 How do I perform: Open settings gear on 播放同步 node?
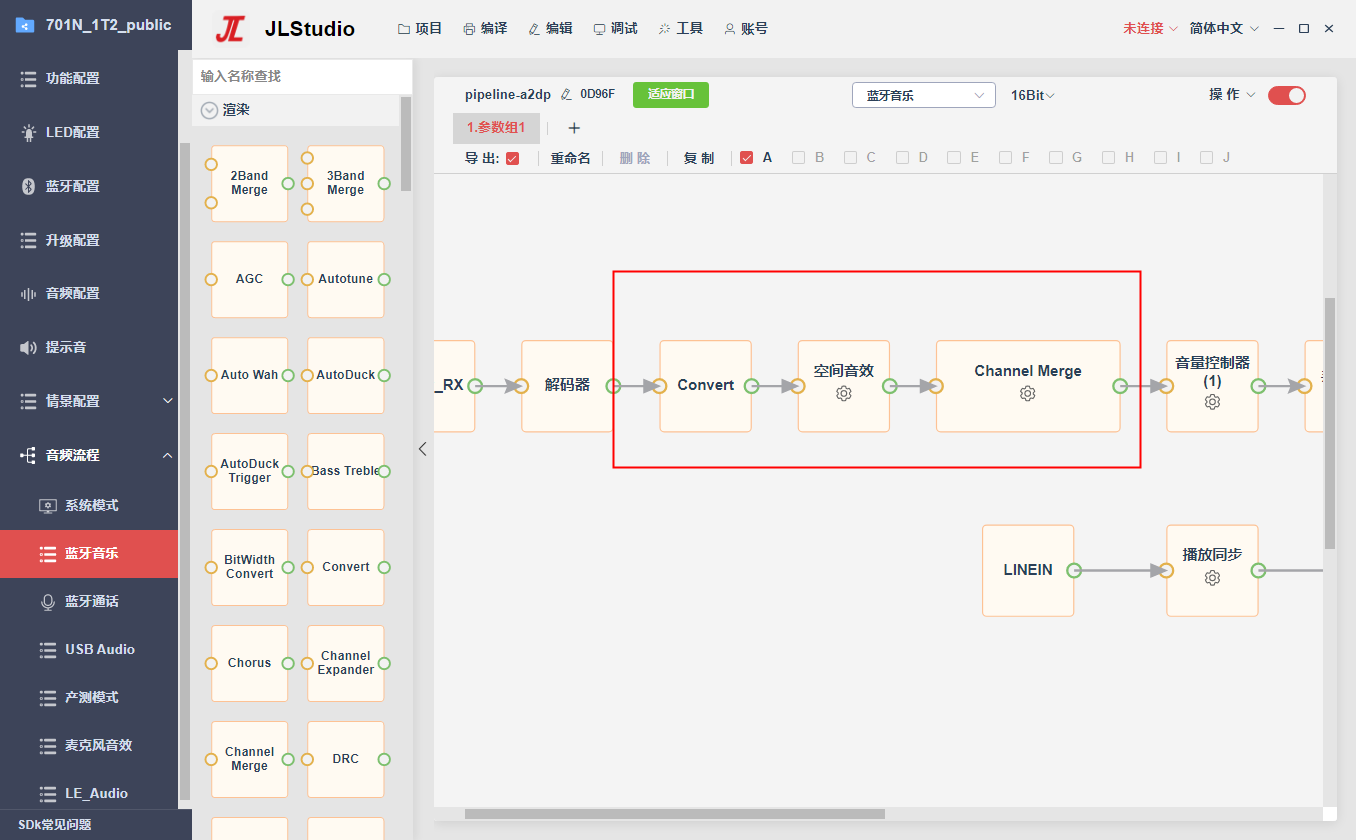click(x=1212, y=578)
